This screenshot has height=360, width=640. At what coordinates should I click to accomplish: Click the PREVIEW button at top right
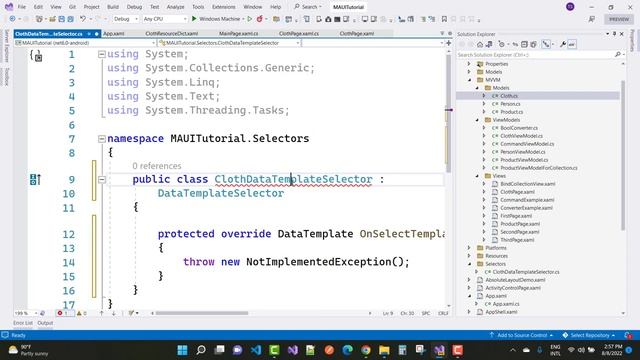(619, 19)
